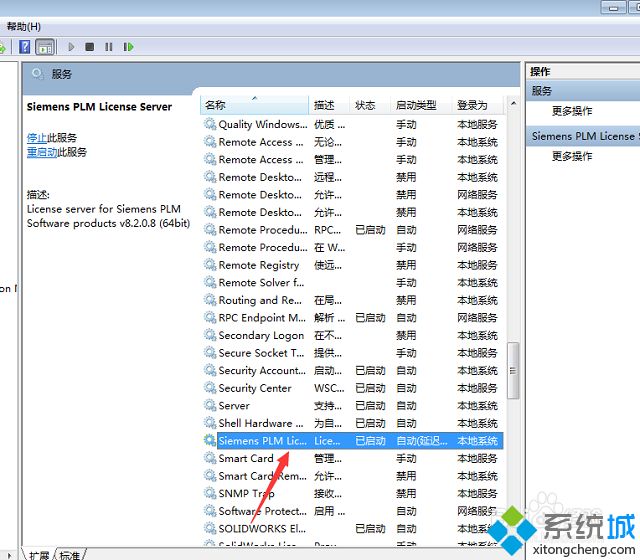Select the Siemens PLM Lic... service name
The height and width of the screenshot is (560, 640).
click(x=262, y=441)
